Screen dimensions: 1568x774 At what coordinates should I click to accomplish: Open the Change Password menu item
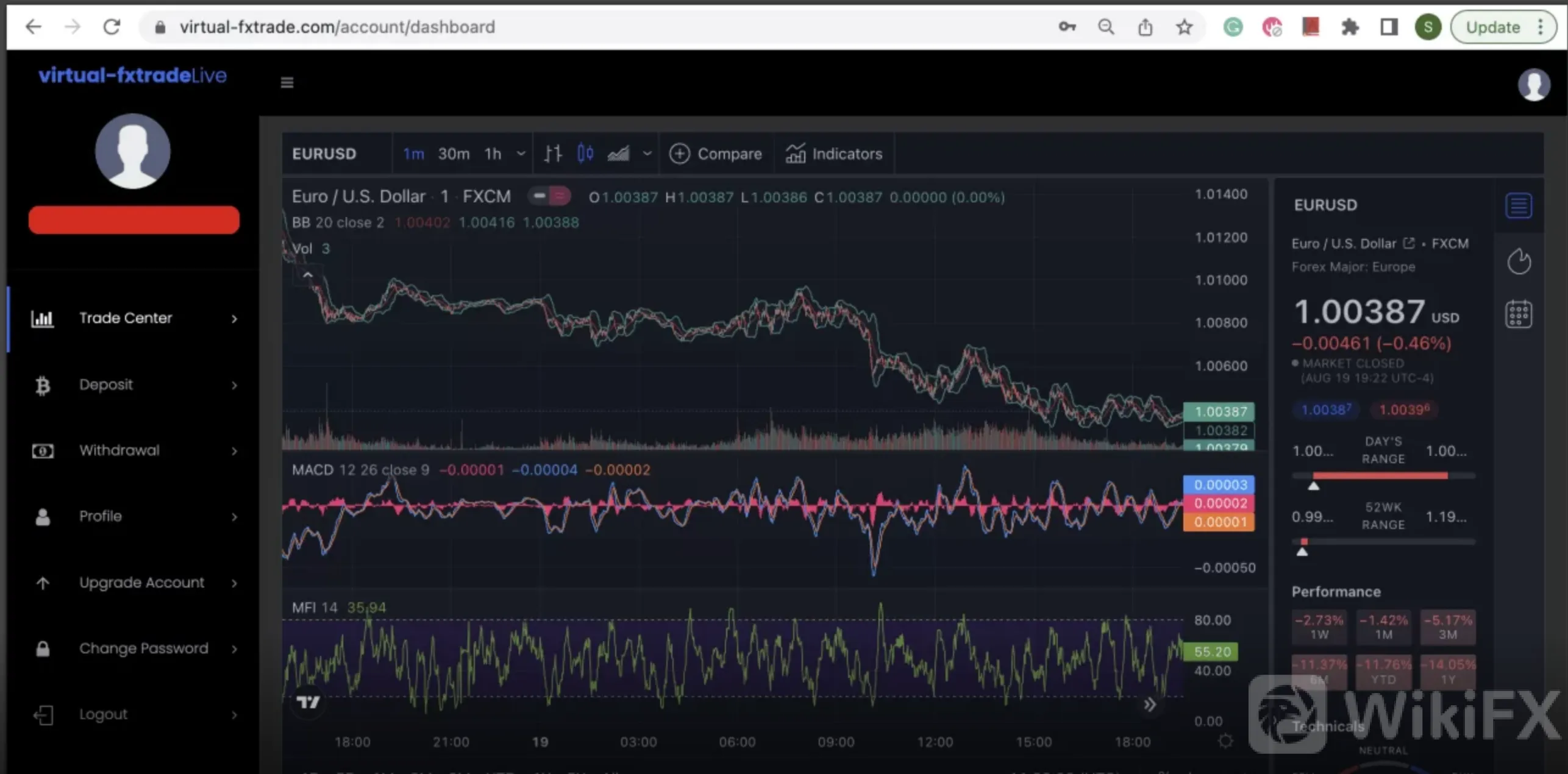[134, 648]
